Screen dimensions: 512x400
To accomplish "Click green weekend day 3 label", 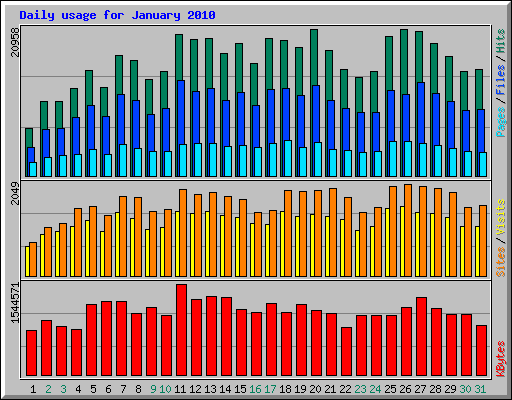I will click(x=63, y=389).
